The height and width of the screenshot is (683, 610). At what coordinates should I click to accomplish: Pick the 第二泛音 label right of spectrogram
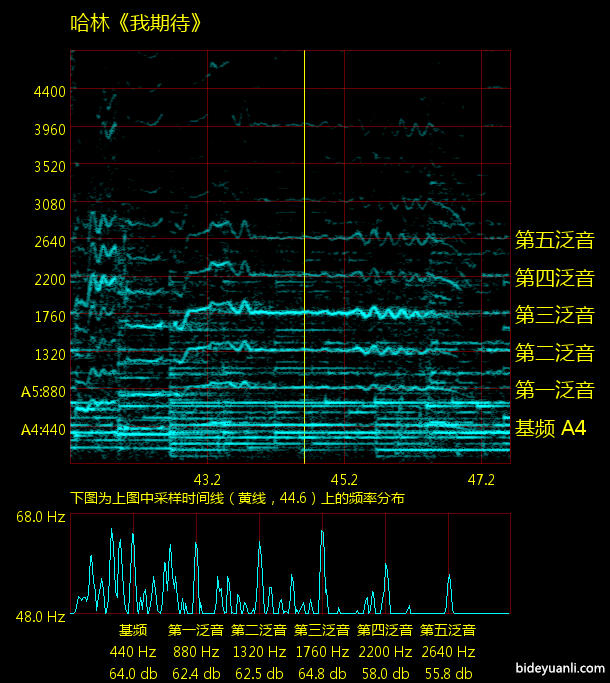pyautogui.click(x=554, y=353)
